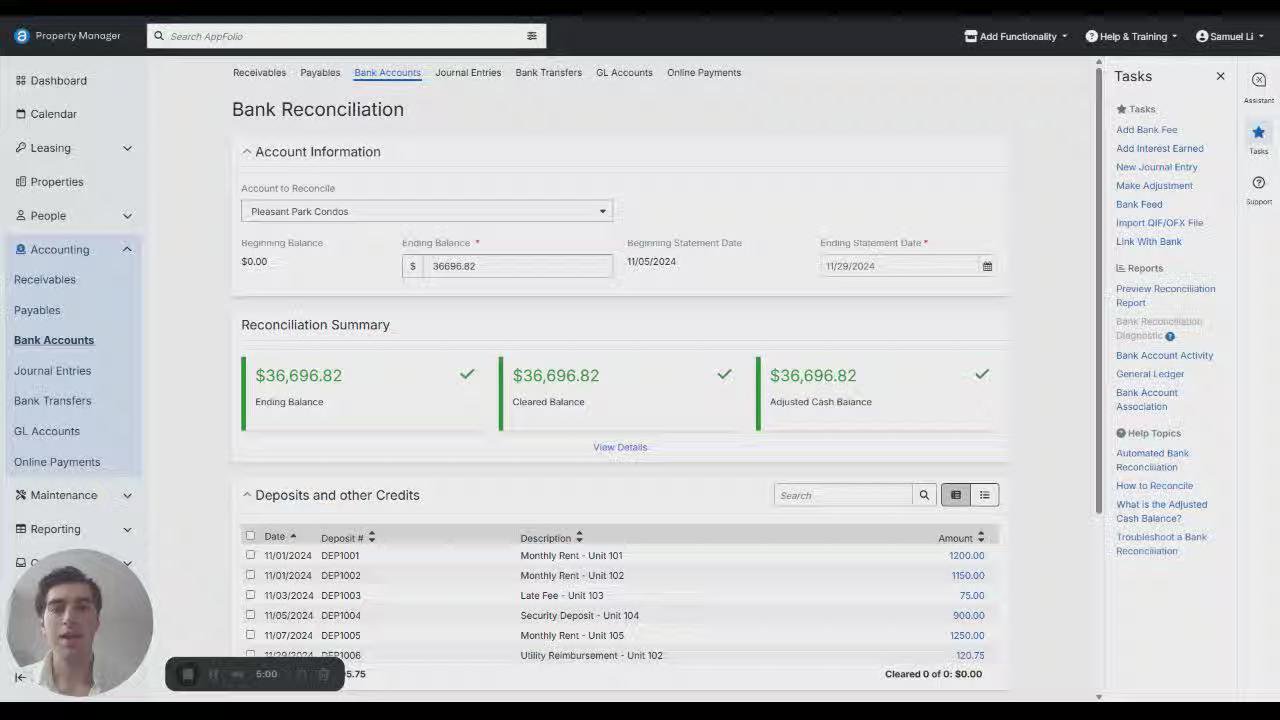Open the Support question mark icon

(x=1259, y=183)
